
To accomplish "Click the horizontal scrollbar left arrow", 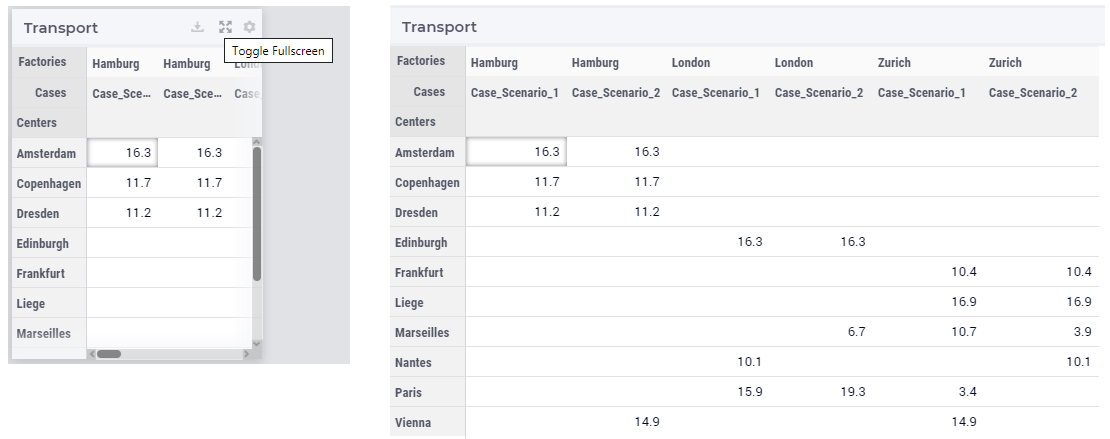I will pyautogui.click(x=91, y=353).
